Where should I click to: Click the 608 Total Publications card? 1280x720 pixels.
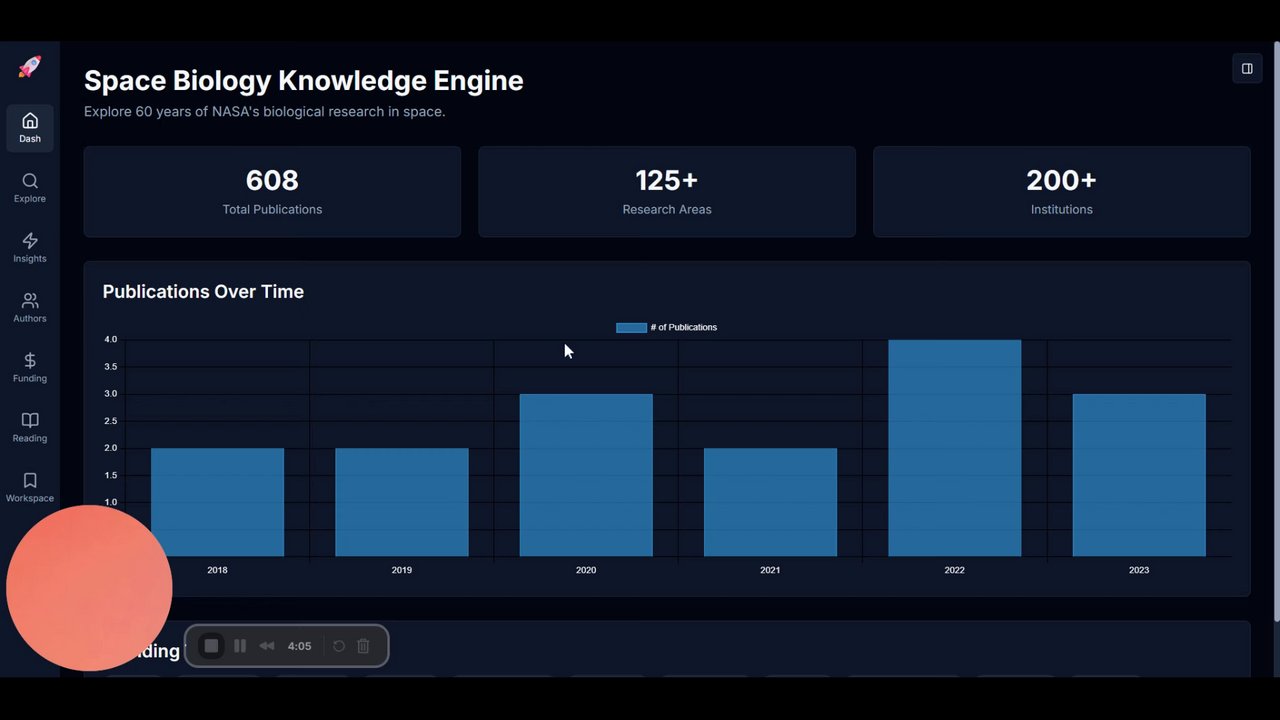click(272, 192)
